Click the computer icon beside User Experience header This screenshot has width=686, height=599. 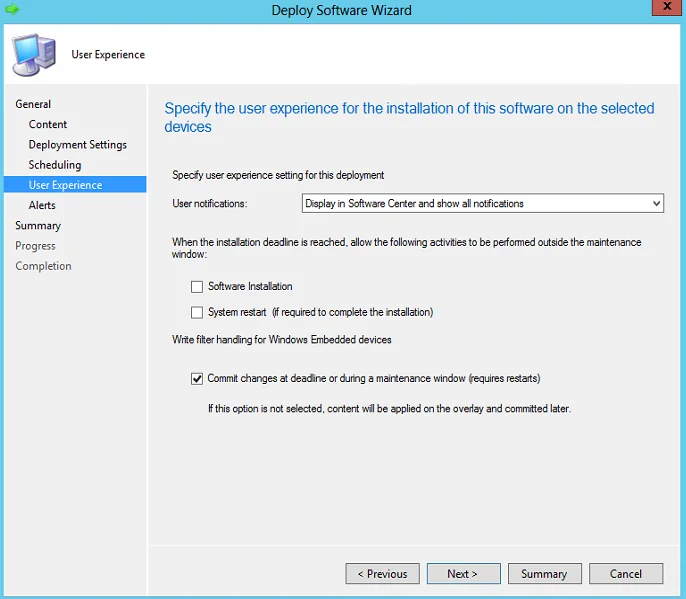[x=34, y=55]
